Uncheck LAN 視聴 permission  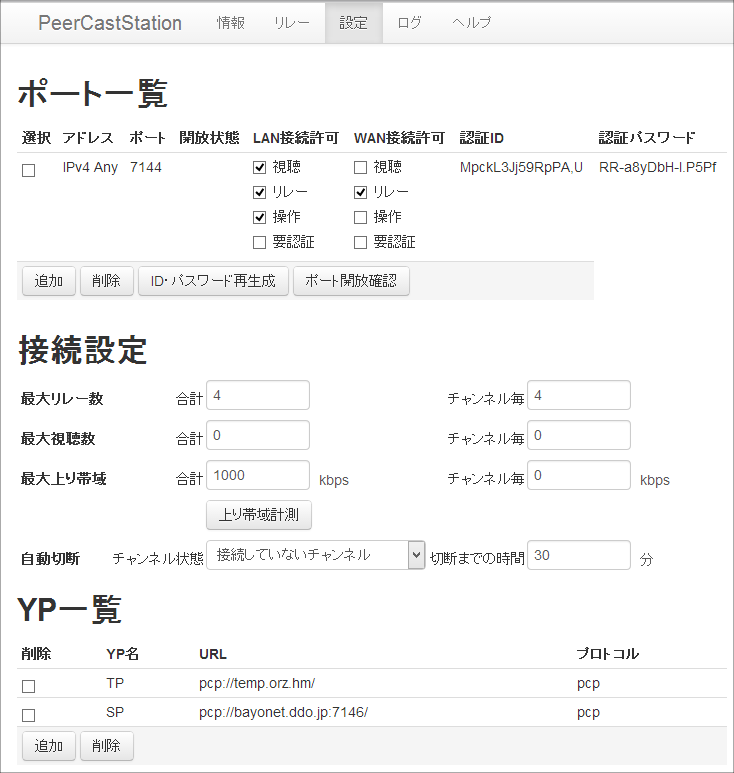259,168
